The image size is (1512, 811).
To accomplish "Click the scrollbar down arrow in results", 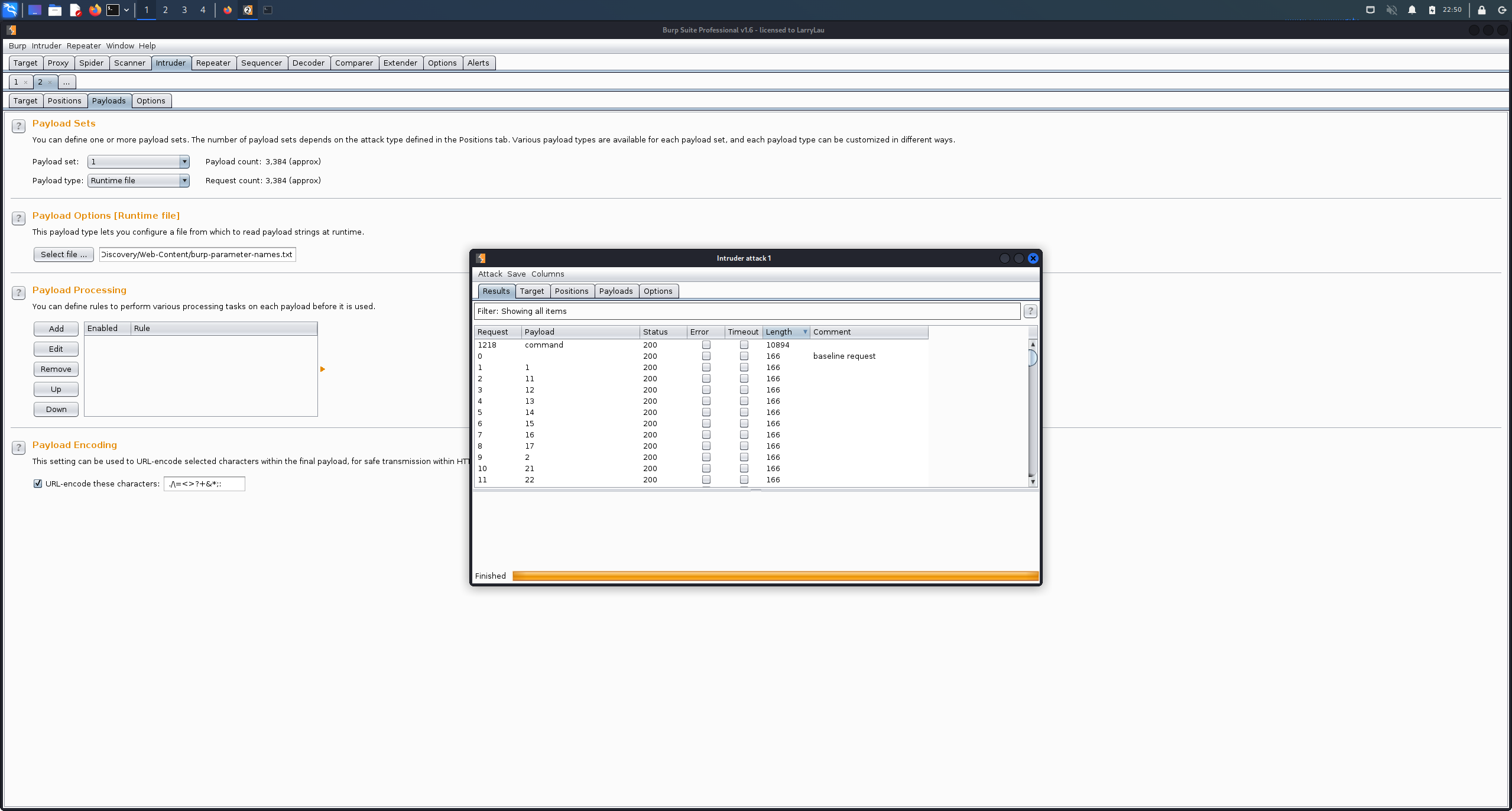I will point(1033,482).
